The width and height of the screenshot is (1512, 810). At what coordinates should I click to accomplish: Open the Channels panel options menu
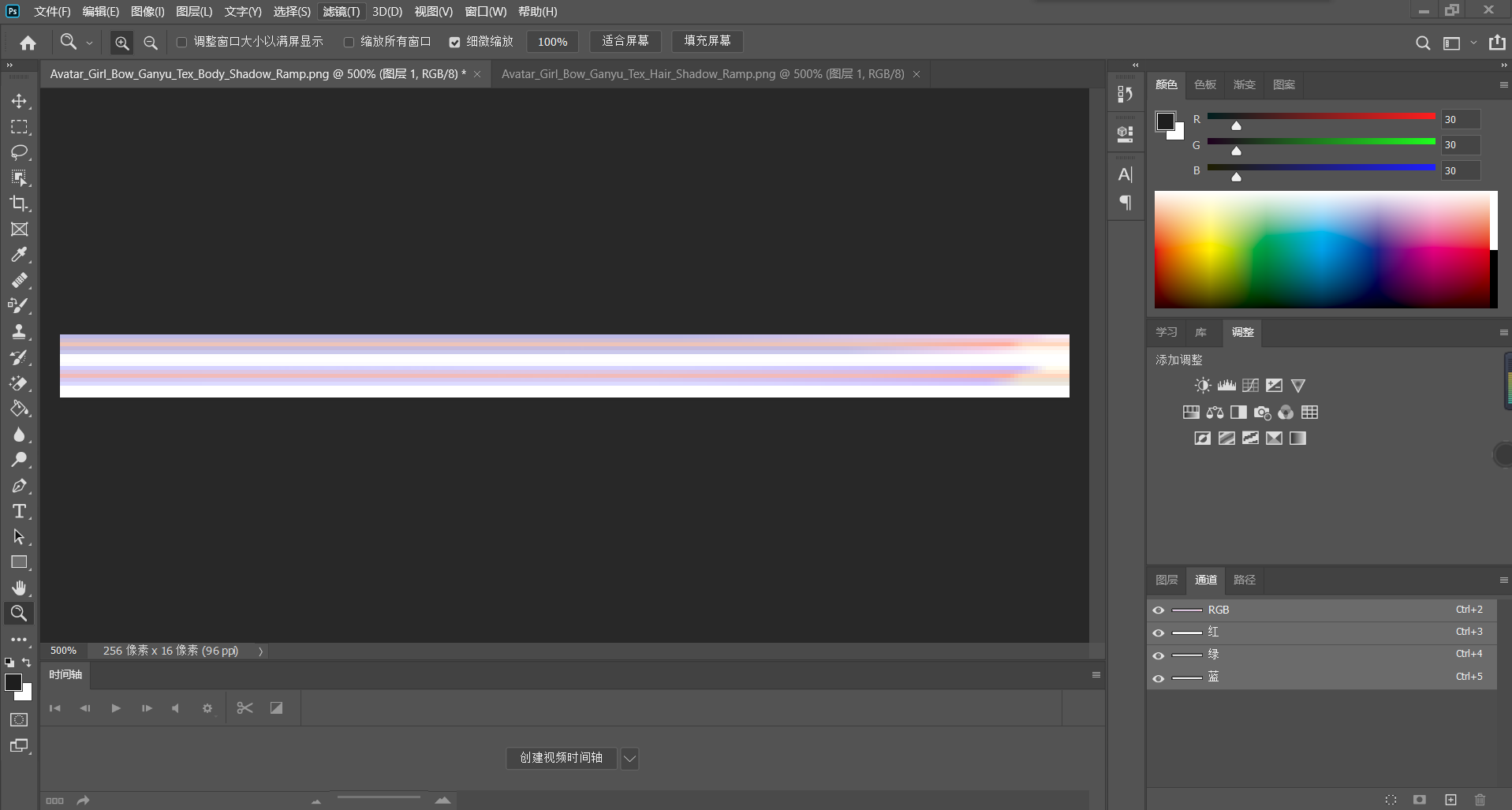pos(1503,580)
